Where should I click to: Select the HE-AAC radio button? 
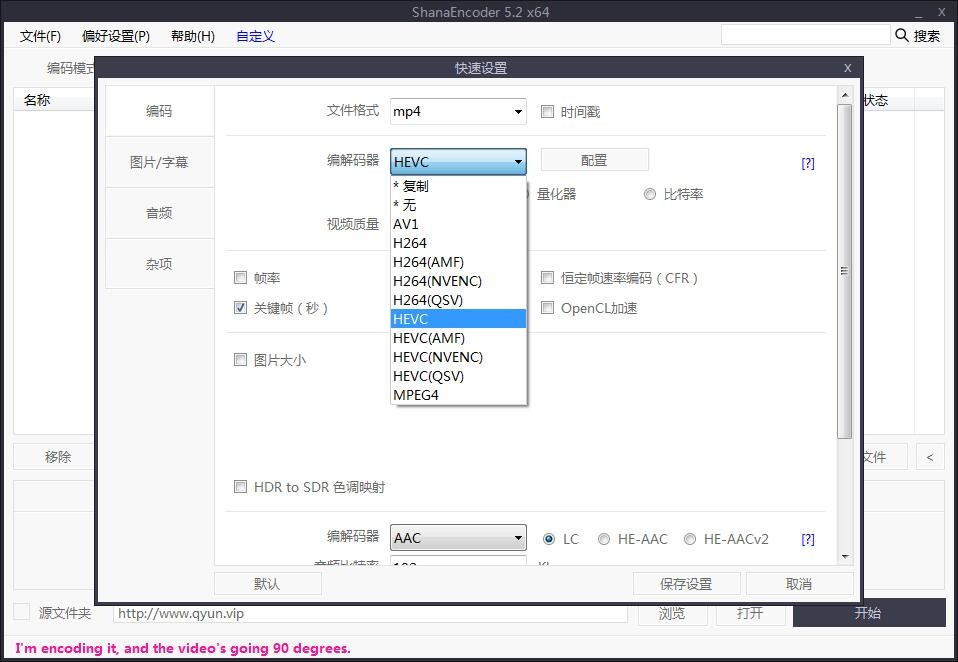click(x=604, y=539)
